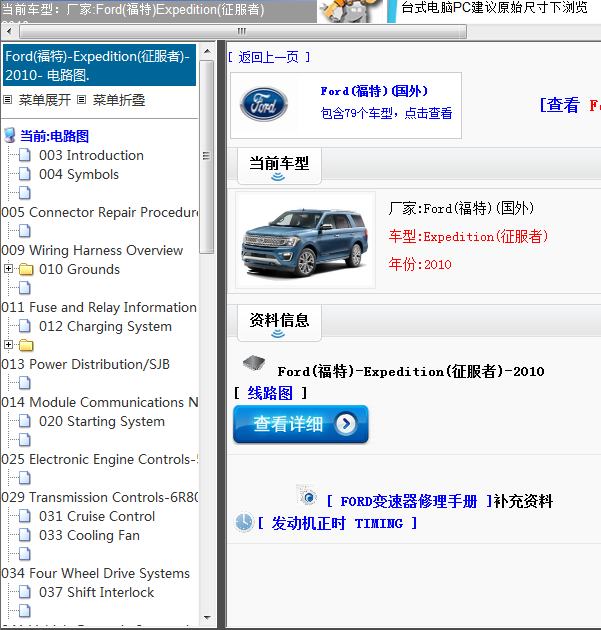This screenshot has width=601, height=630.
Task: Click the 当前:电路图 root node icon
Action: click(x=10, y=136)
